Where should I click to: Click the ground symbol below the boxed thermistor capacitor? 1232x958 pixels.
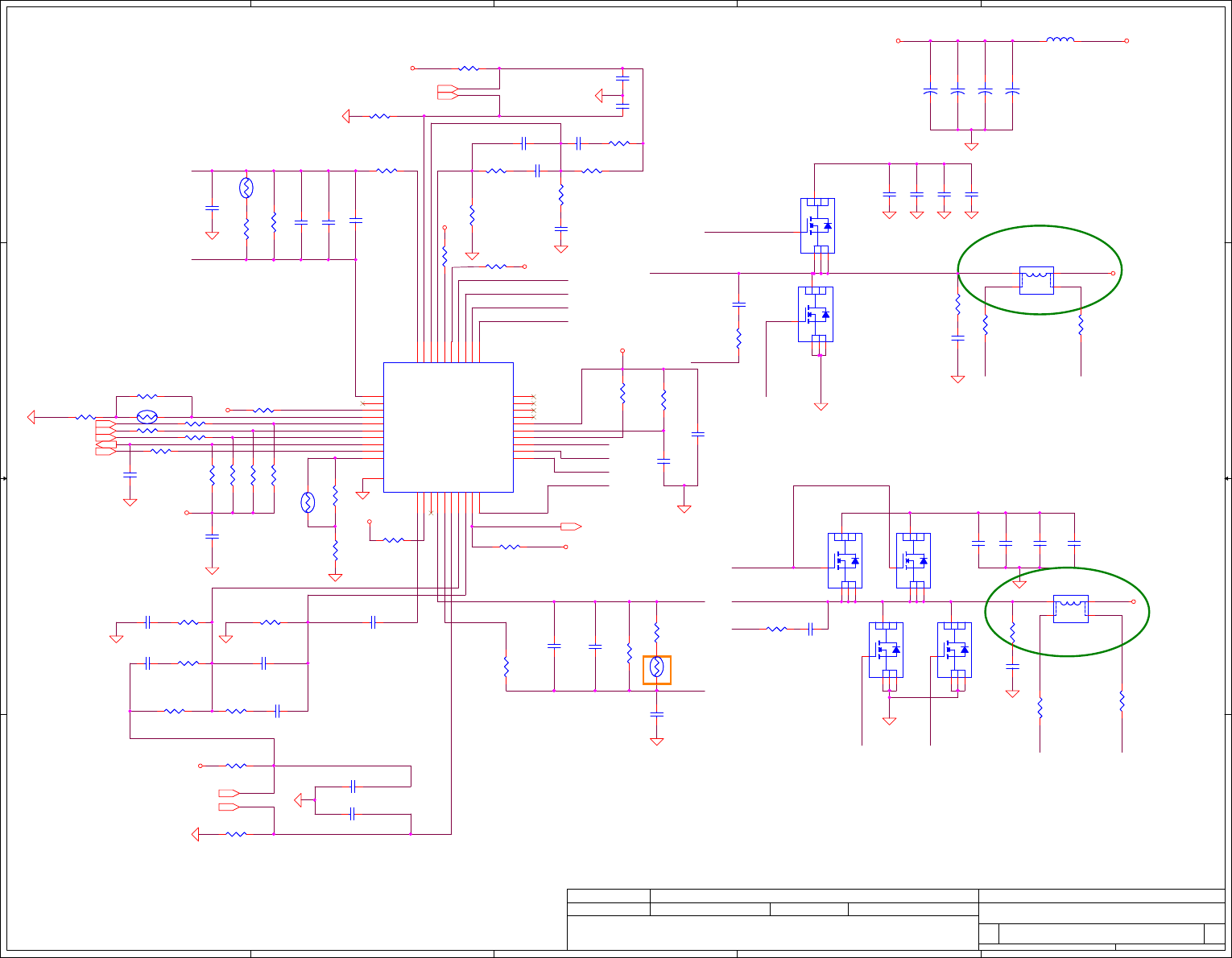coord(656,741)
